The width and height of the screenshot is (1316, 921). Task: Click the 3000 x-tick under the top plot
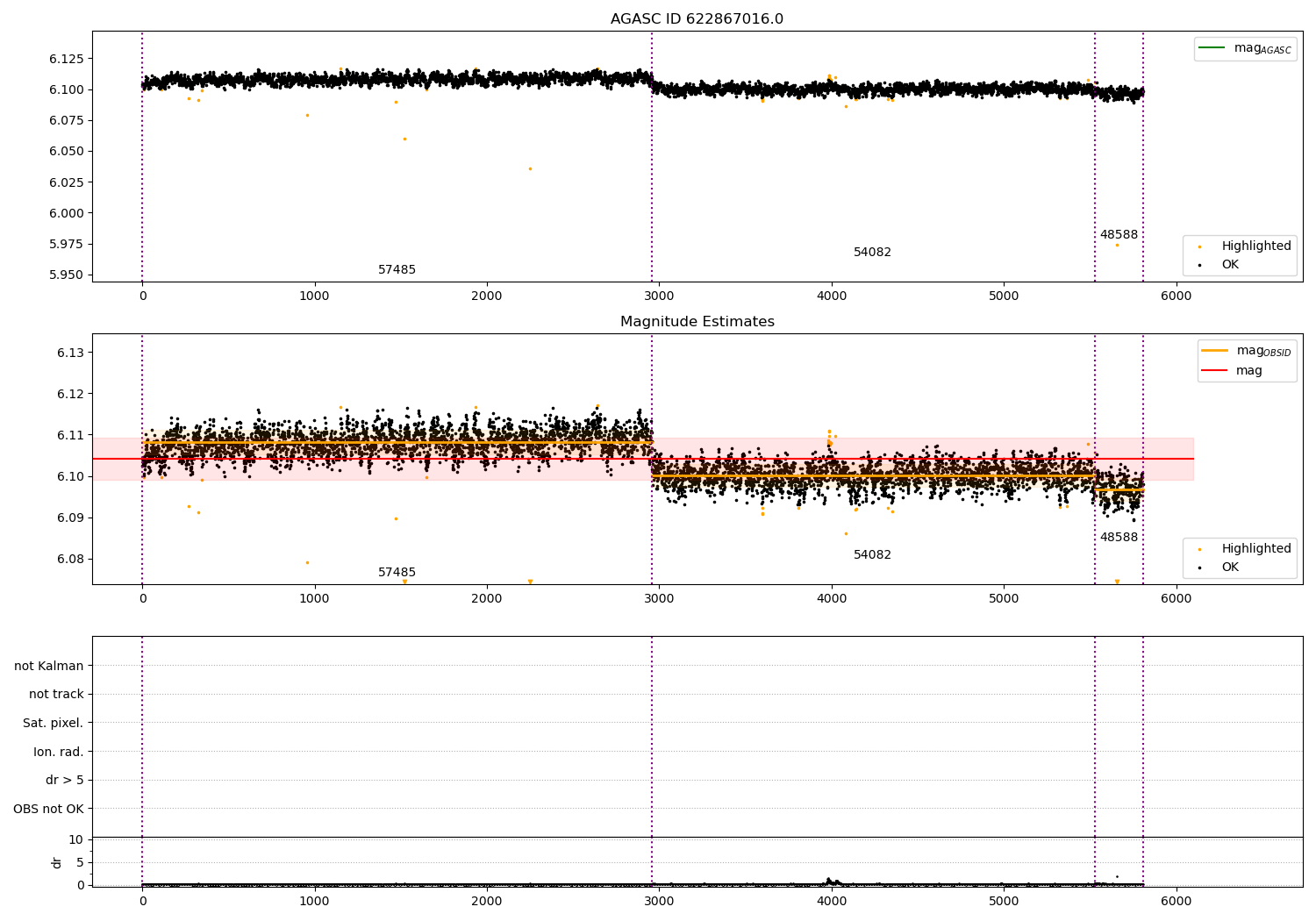(659, 296)
